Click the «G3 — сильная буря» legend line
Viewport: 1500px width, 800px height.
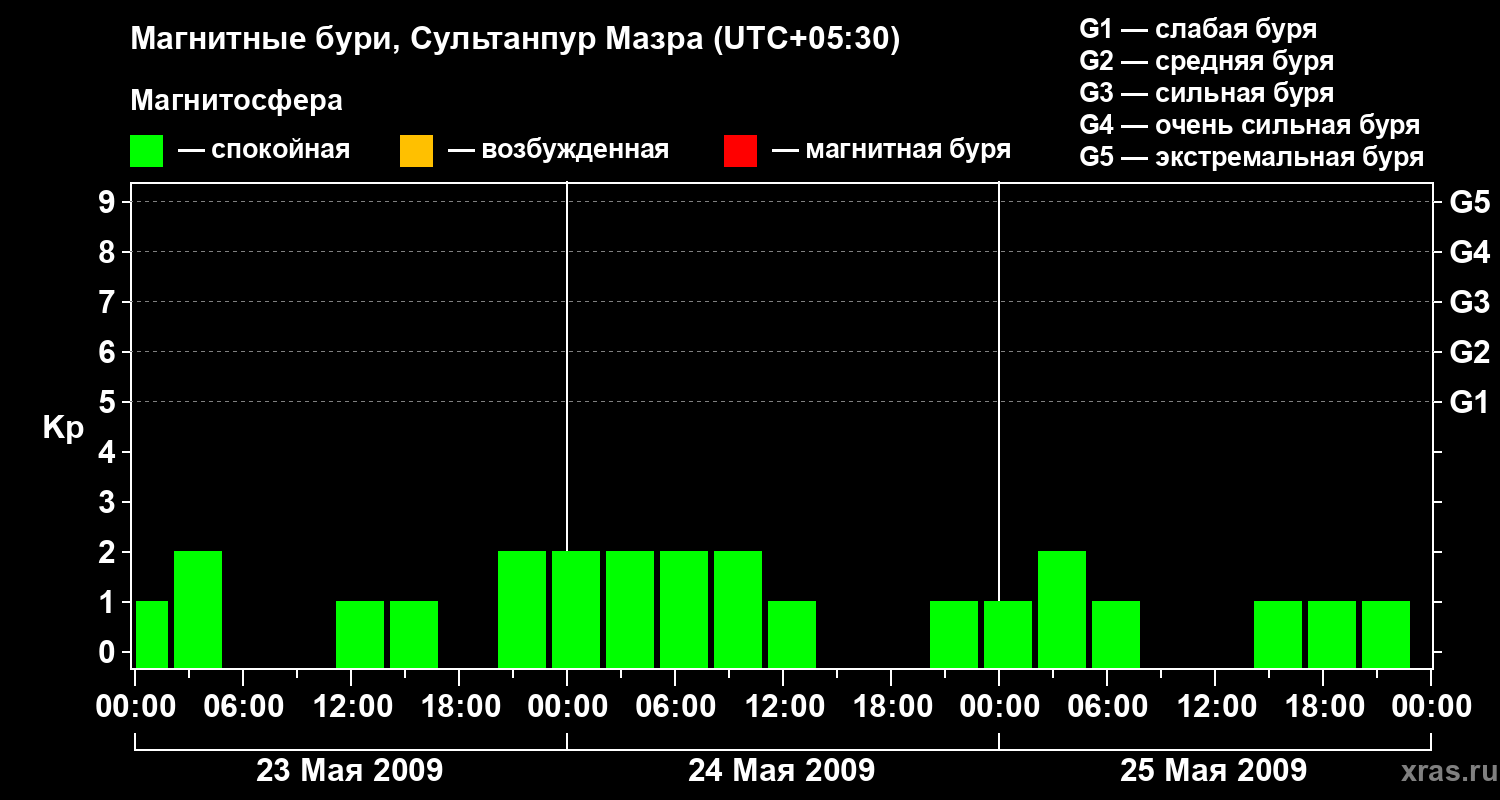(x=1207, y=93)
